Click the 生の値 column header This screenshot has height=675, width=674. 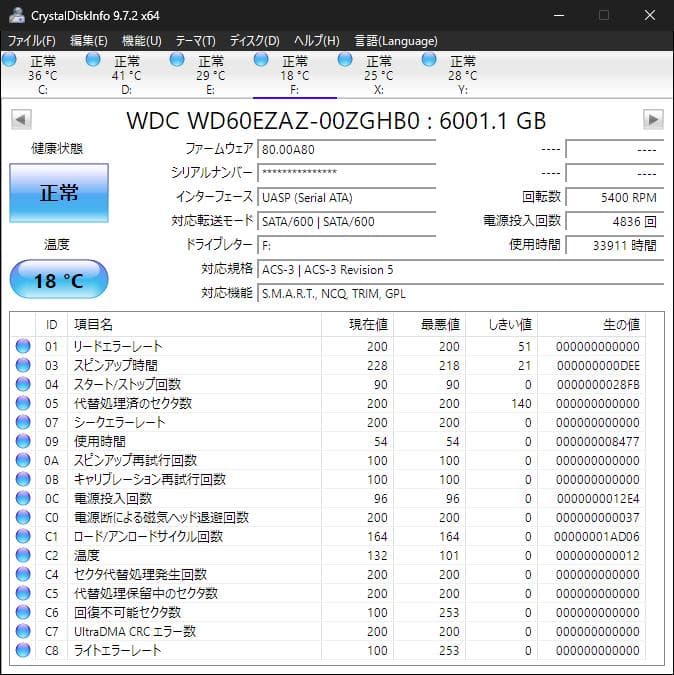point(591,325)
